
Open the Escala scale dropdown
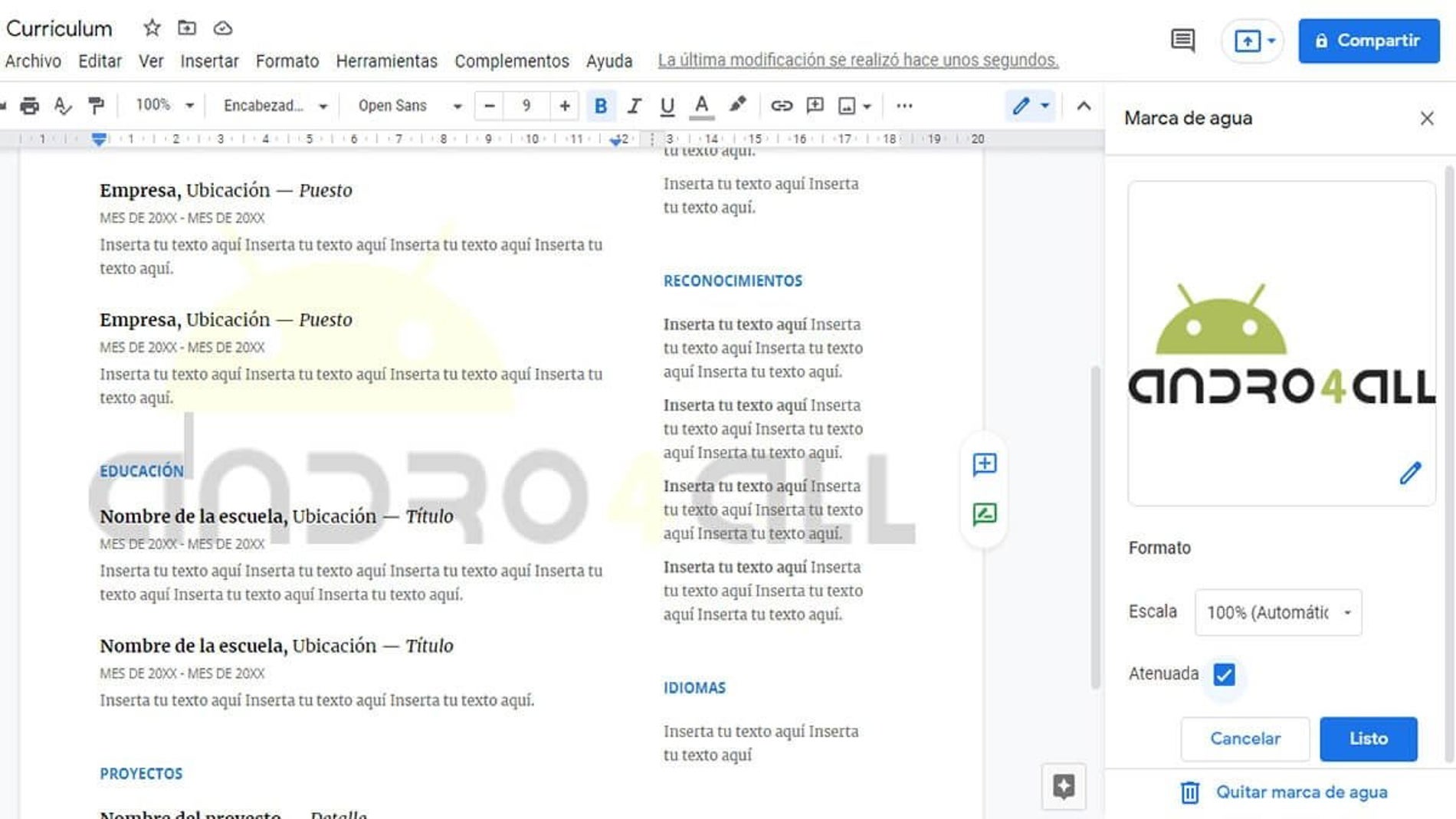(x=1277, y=612)
